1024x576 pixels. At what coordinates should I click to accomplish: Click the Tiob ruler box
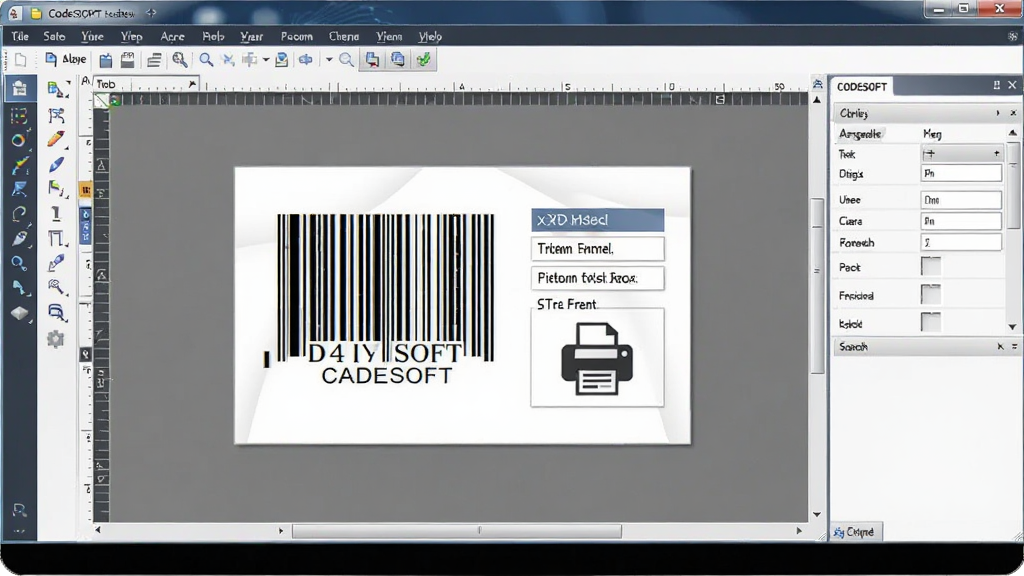tap(146, 84)
